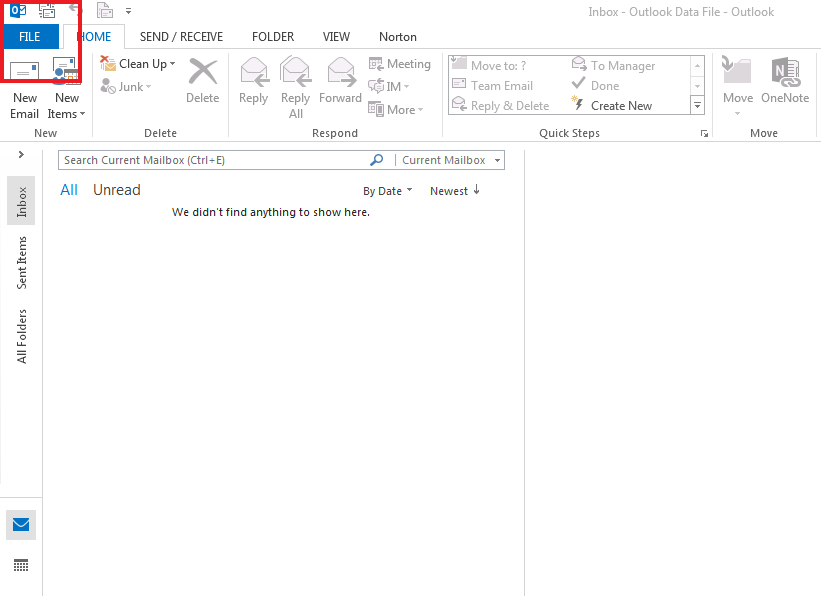Open the FILE tab
The height and width of the screenshot is (596, 821).
pos(30,37)
